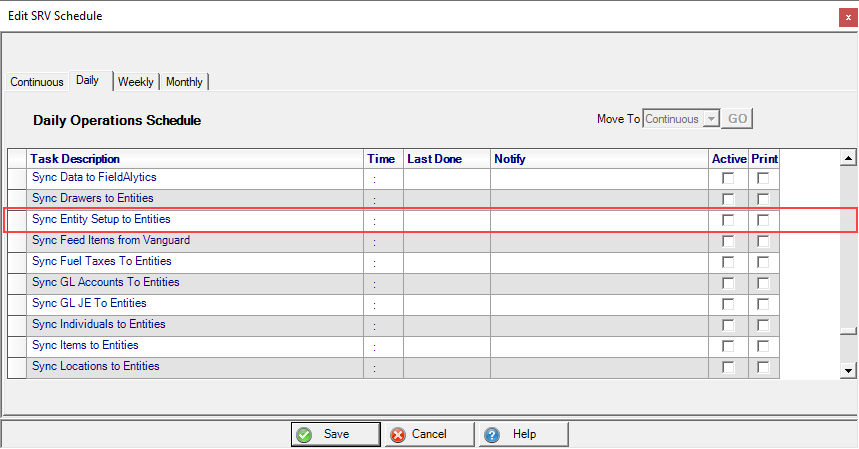
Task: Switch to the Continuous tab
Action: coord(37,82)
